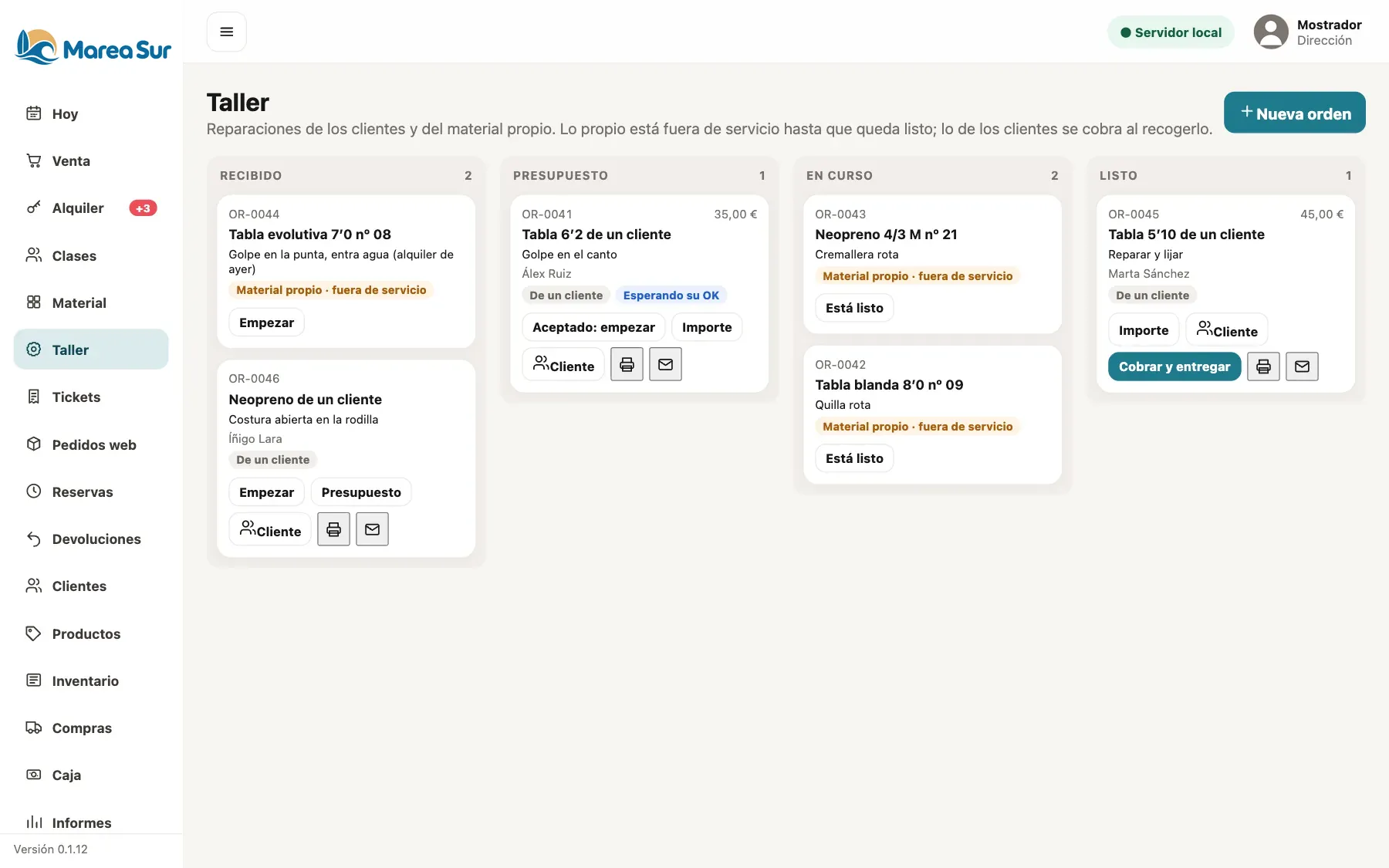Viewport: 1389px width, 868px height.
Task: Select Taller in the sidebar
Action: (x=91, y=350)
